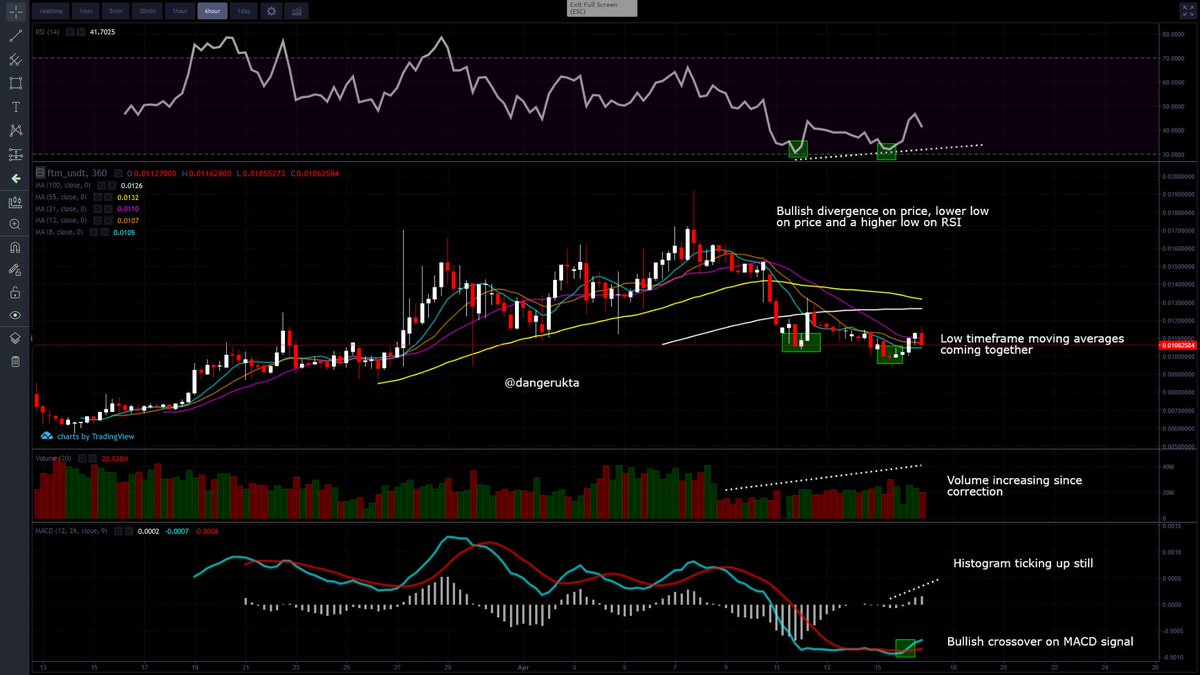This screenshot has width=1200, height=675.
Task: Select the 6hour interval tab
Action: (212, 11)
